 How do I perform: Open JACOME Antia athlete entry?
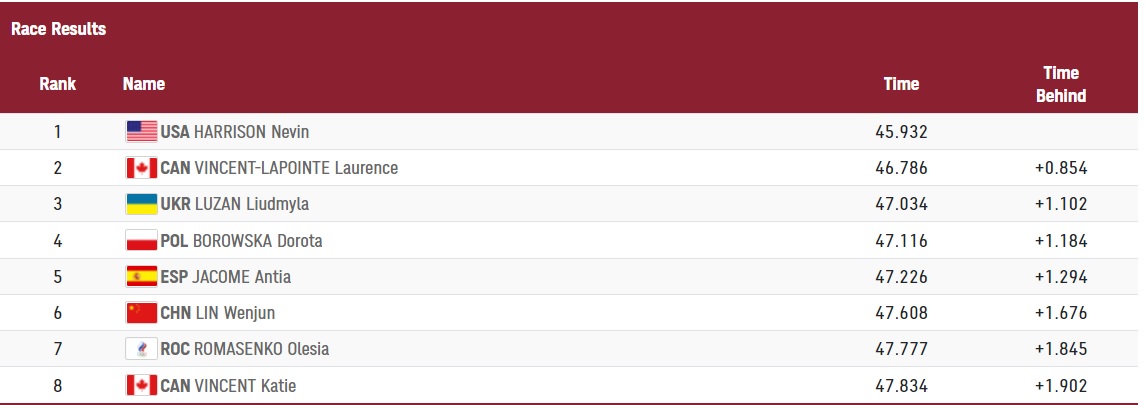tap(242, 277)
